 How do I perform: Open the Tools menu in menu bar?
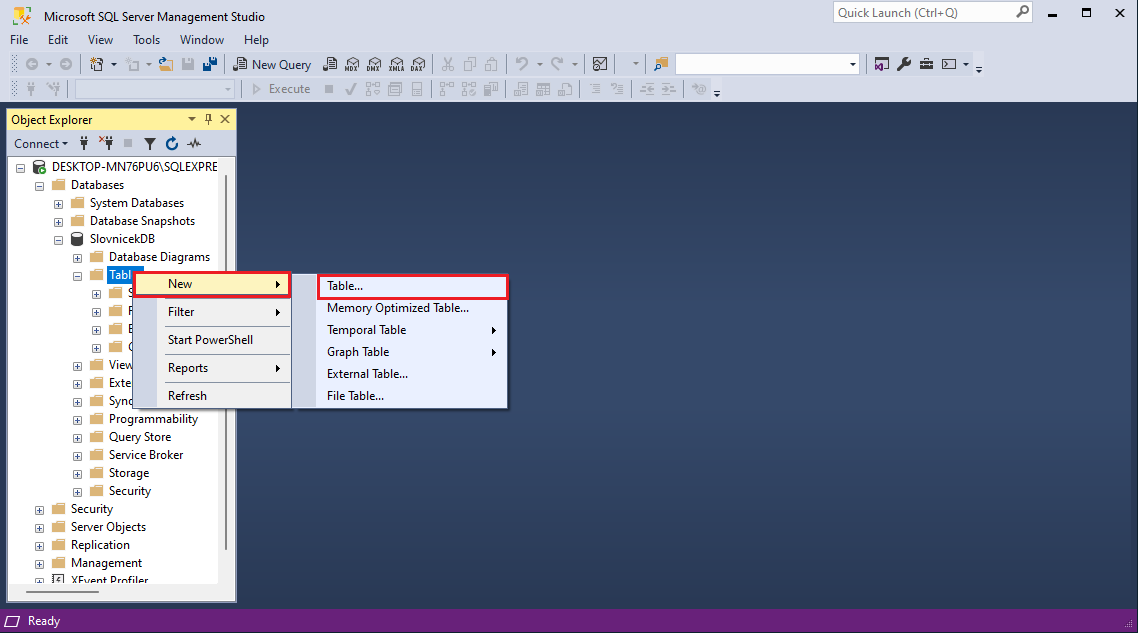coord(146,40)
